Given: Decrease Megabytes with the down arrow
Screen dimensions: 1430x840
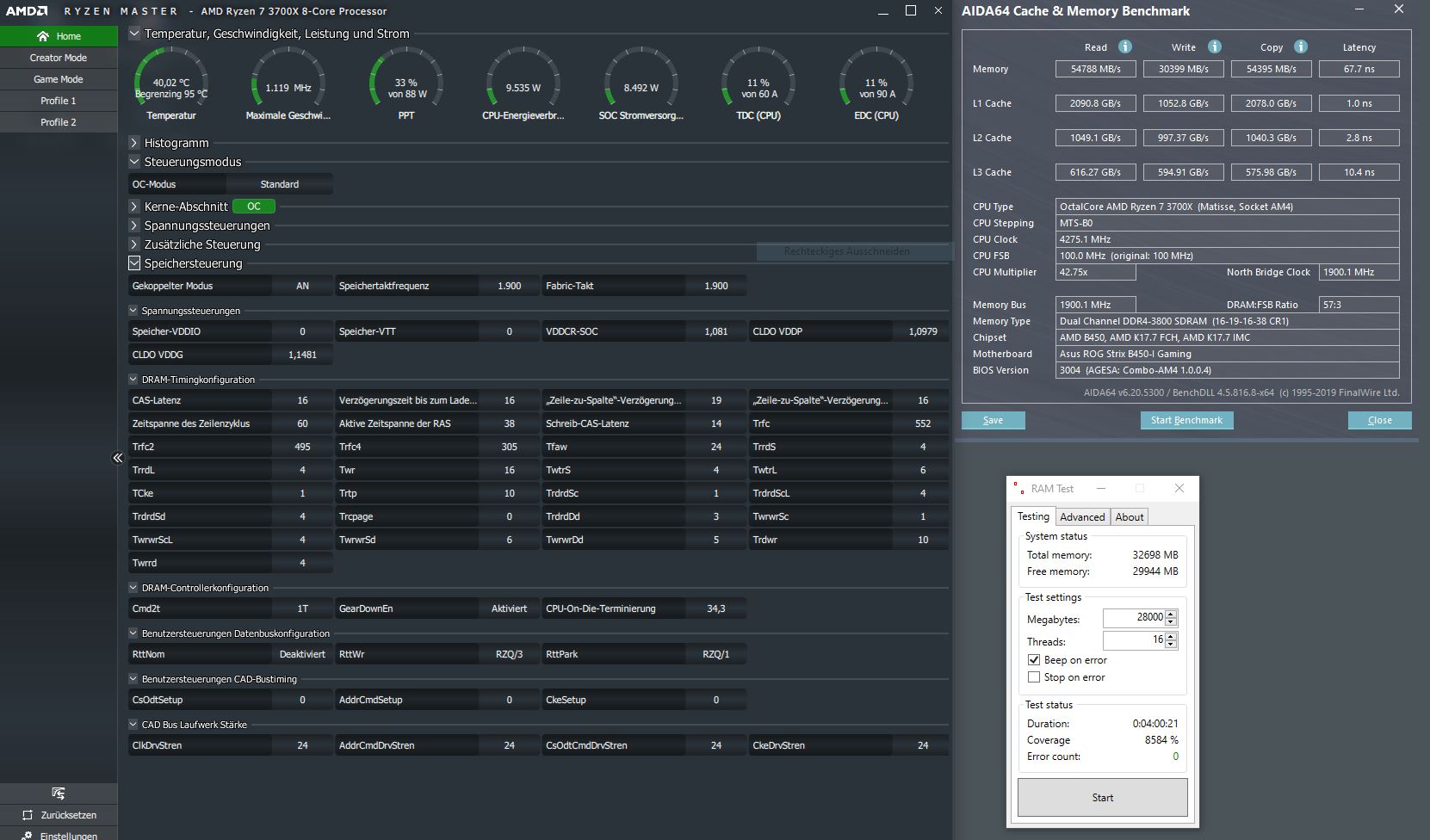Looking at the screenshot, I should (1171, 622).
